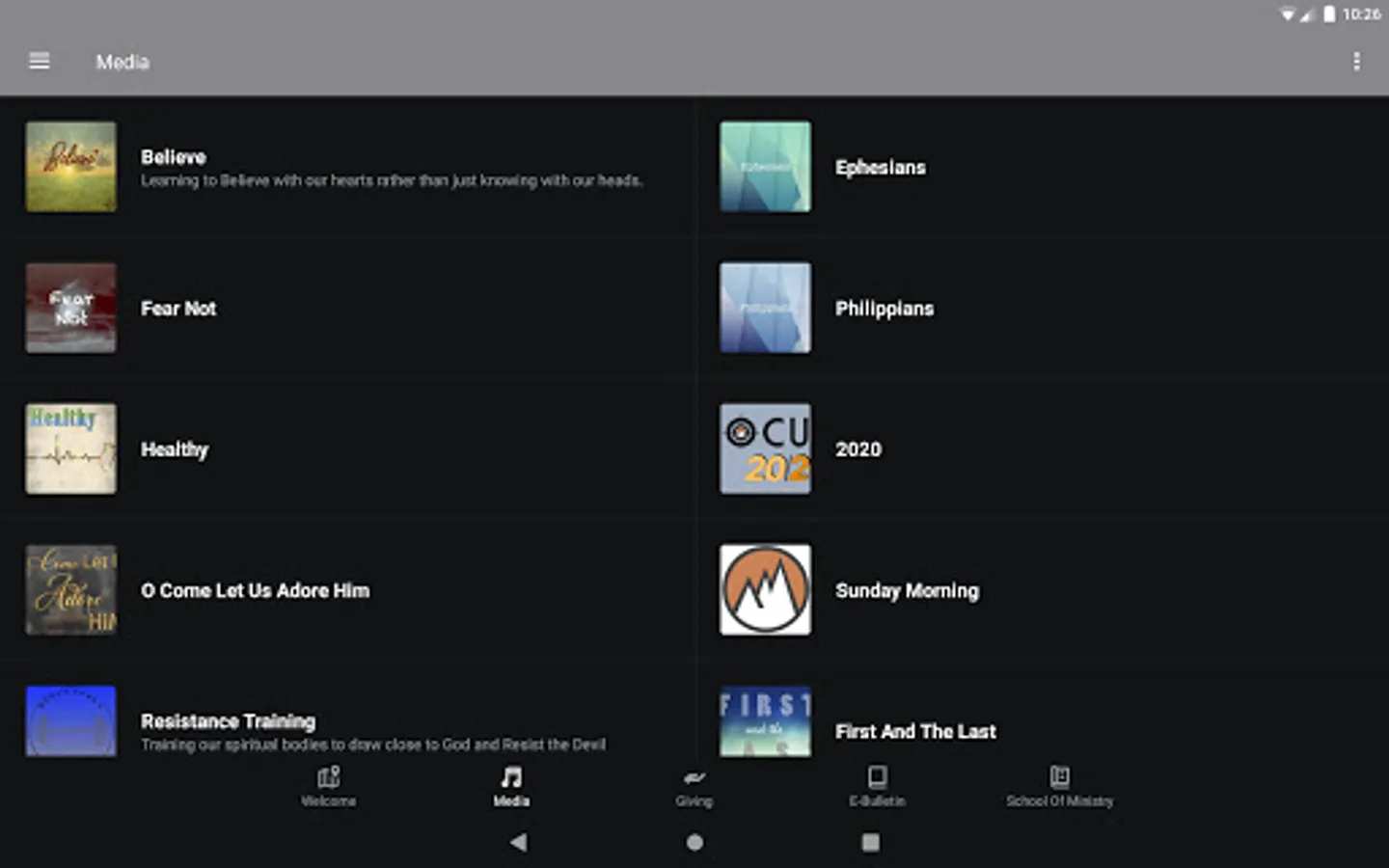Tap the Welcome map-pin icon
The height and width of the screenshot is (868, 1389).
328,777
